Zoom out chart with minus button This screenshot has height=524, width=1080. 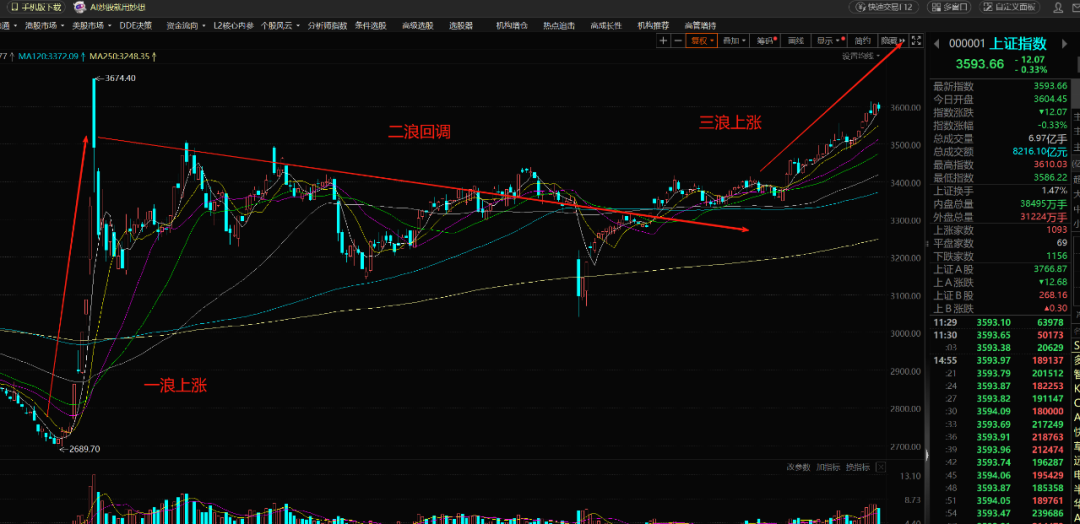click(x=678, y=41)
